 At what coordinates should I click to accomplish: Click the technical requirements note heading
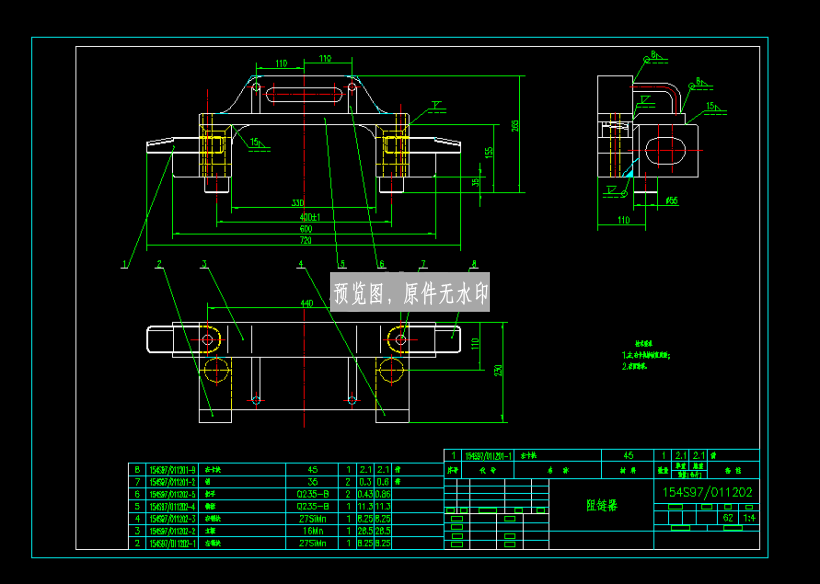[646, 345]
